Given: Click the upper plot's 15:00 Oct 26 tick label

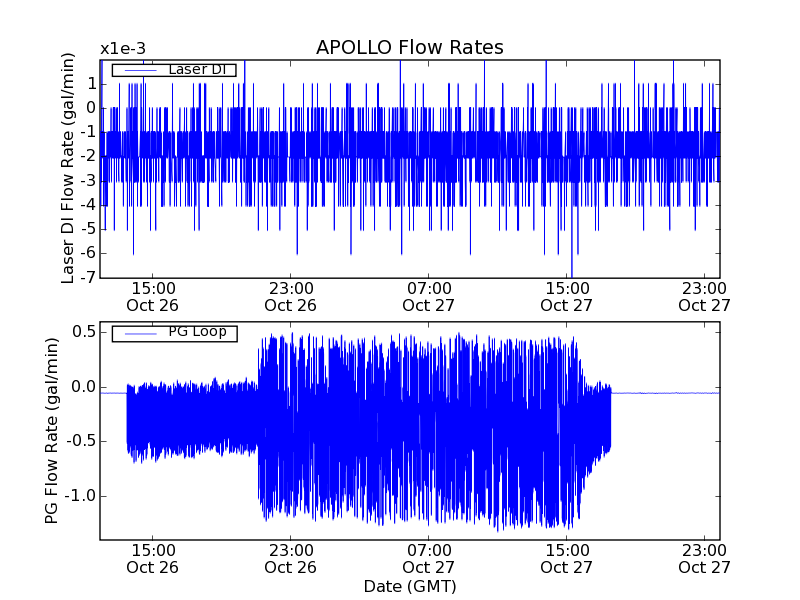Looking at the screenshot, I should coord(152,296).
